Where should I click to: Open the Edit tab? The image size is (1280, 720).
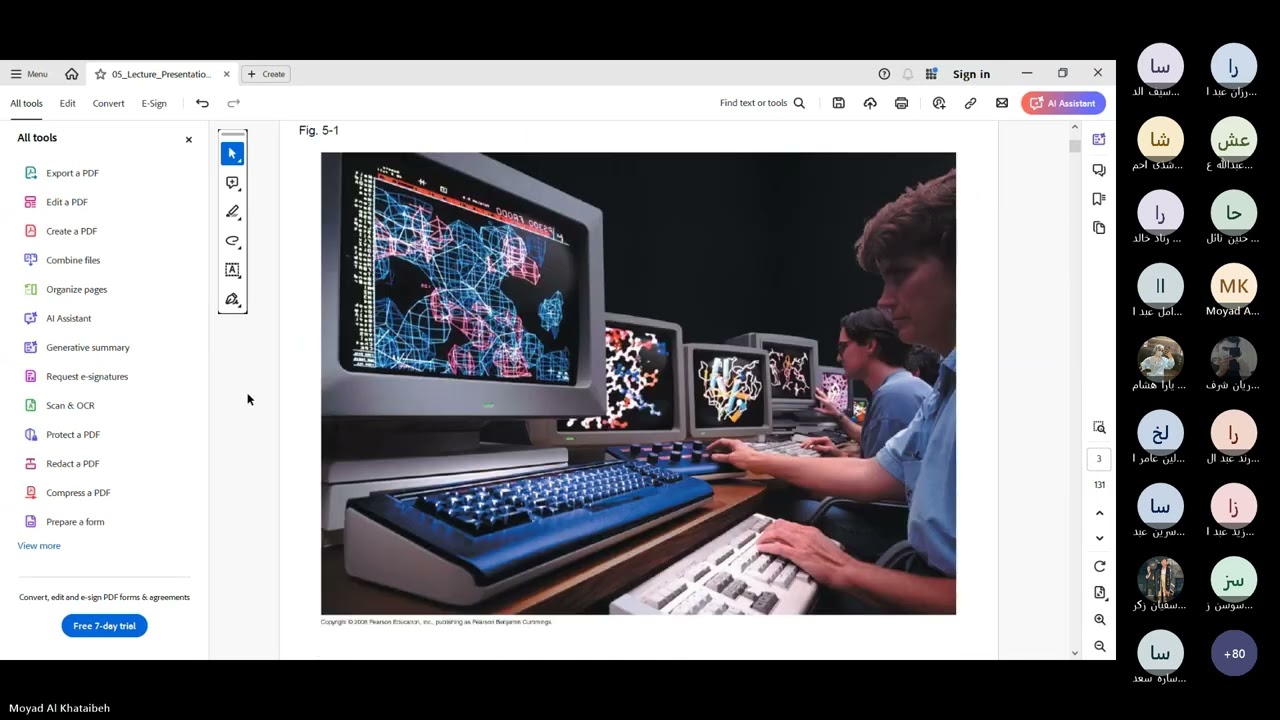(x=67, y=103)
